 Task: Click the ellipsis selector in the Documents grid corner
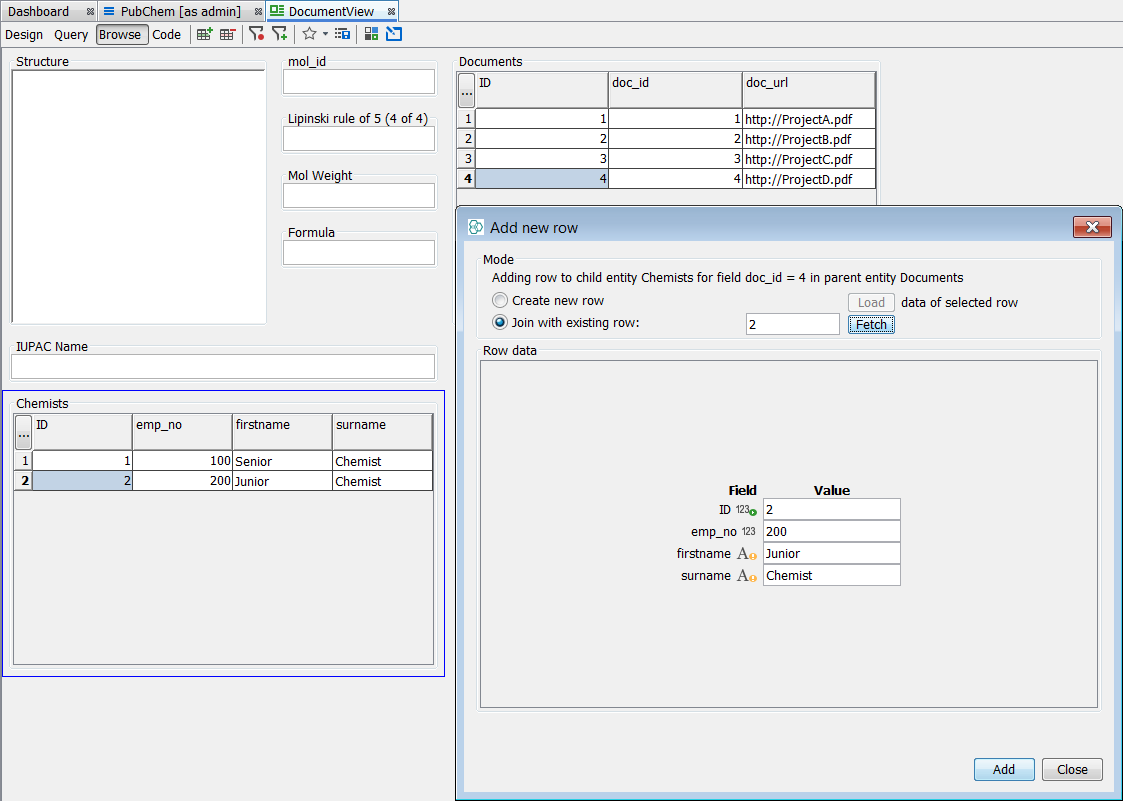click(x=466, y=89)
